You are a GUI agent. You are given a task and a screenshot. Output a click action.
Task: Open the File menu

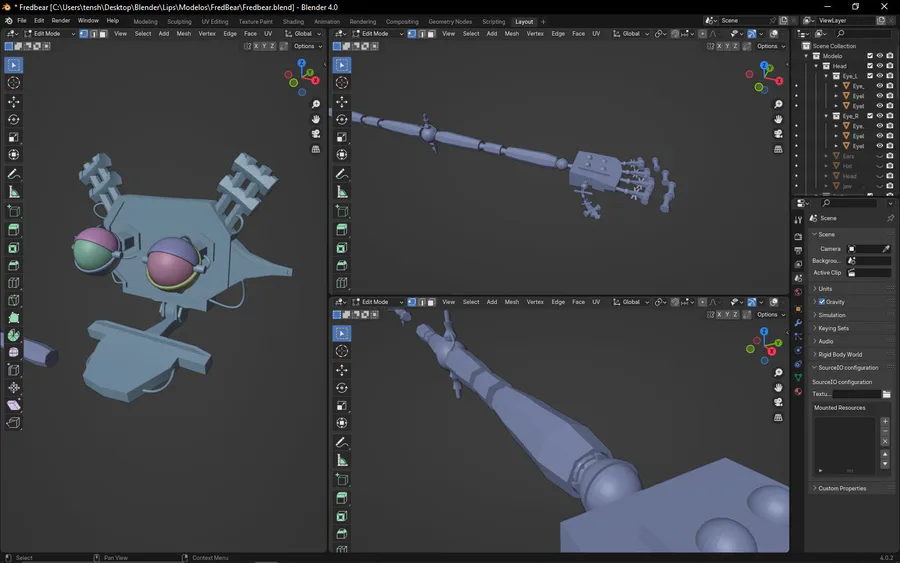click(22, 21)
